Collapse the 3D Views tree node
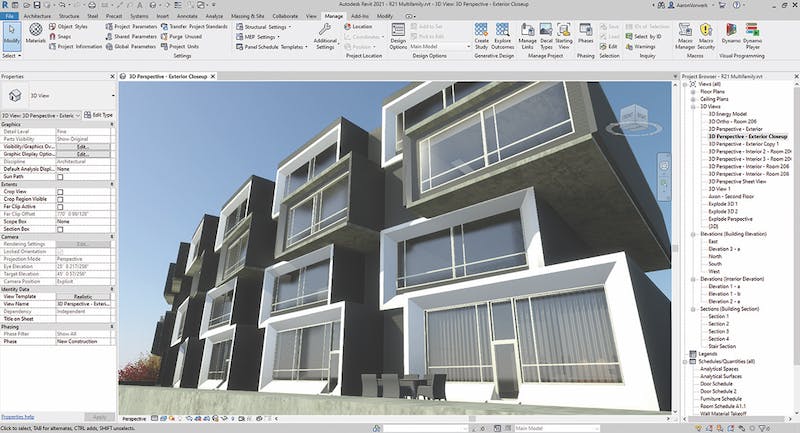The image size is (800, 433). tap(693, 107)
